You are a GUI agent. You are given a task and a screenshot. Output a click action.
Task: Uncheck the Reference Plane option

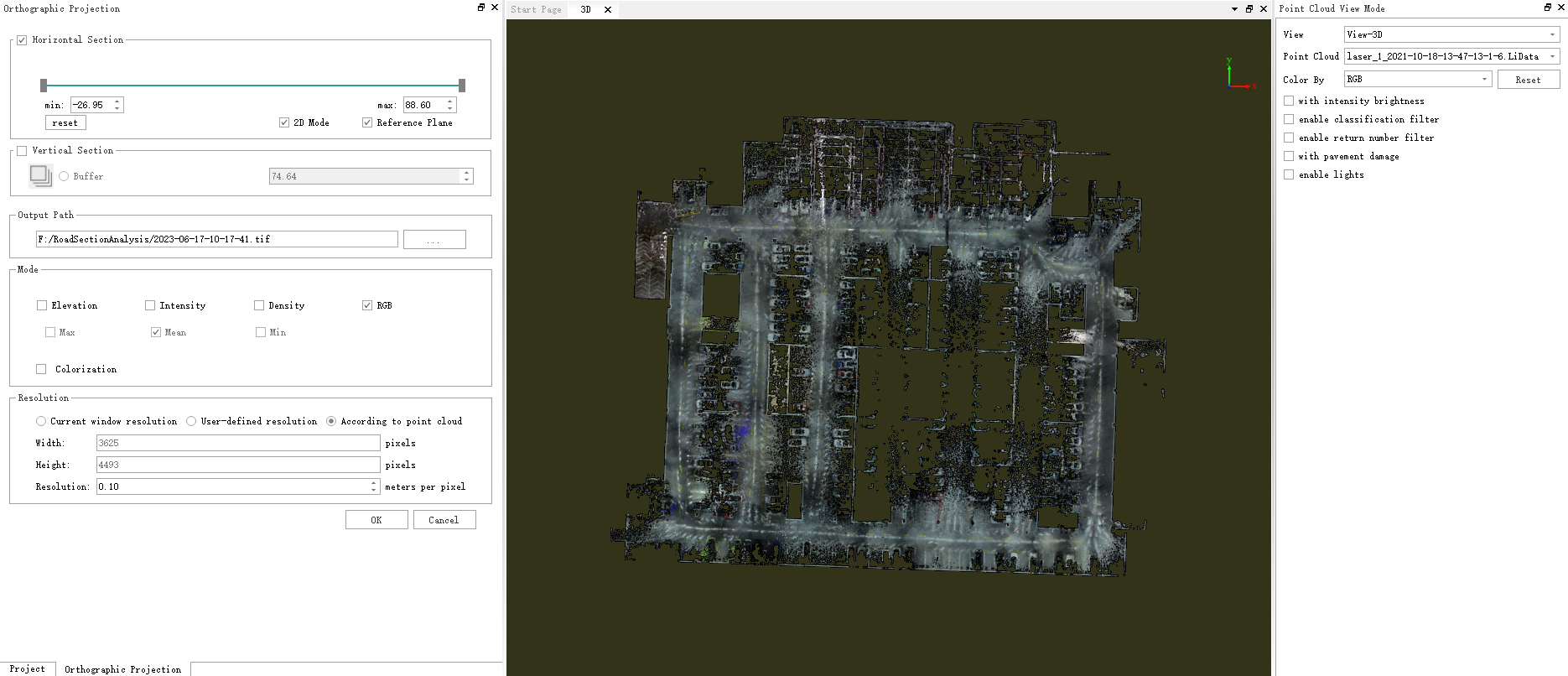tap(367, 122)
